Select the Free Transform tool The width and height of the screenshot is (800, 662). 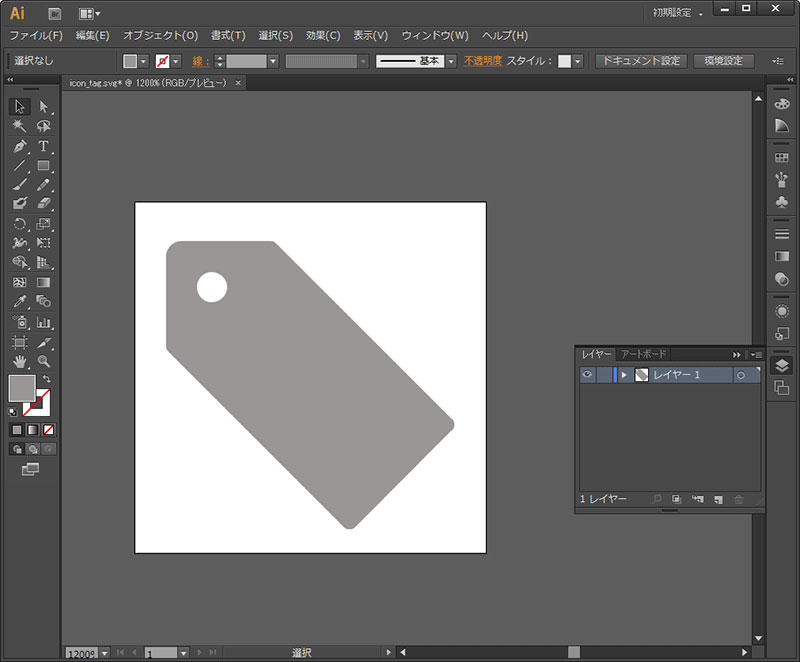pos(43,243)
